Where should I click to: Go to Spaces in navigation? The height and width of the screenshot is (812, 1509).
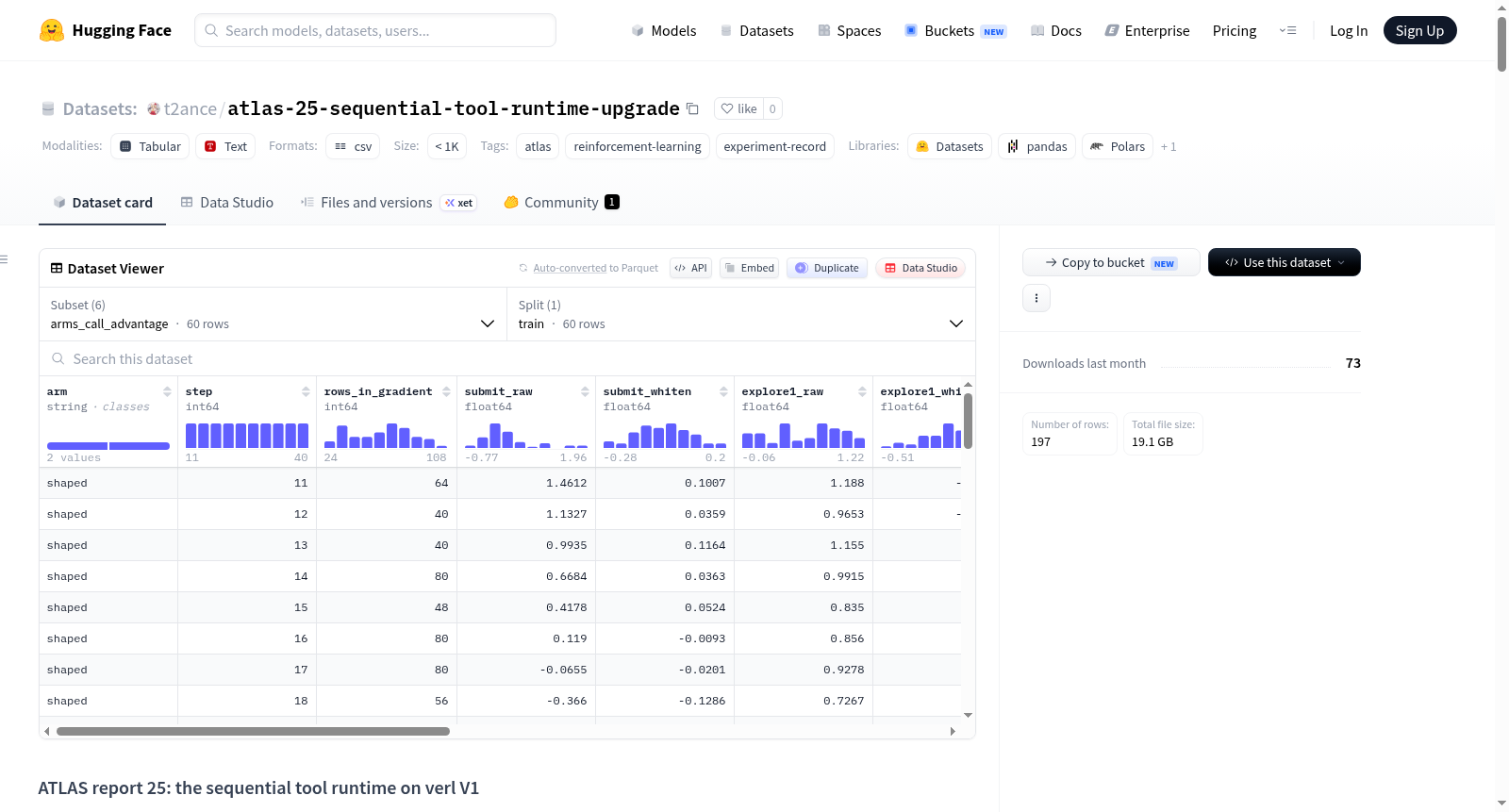pyautogui.click(x=849, y=30)
